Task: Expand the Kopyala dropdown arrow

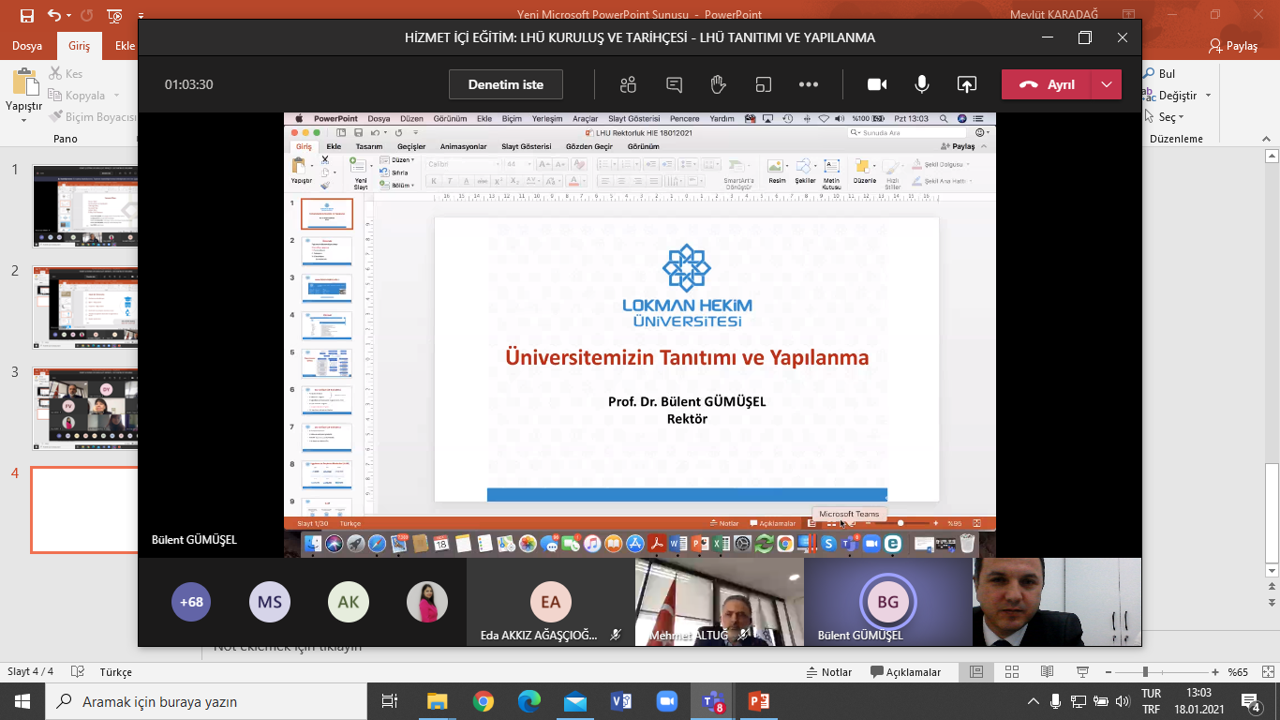Action: click(117, 96)
